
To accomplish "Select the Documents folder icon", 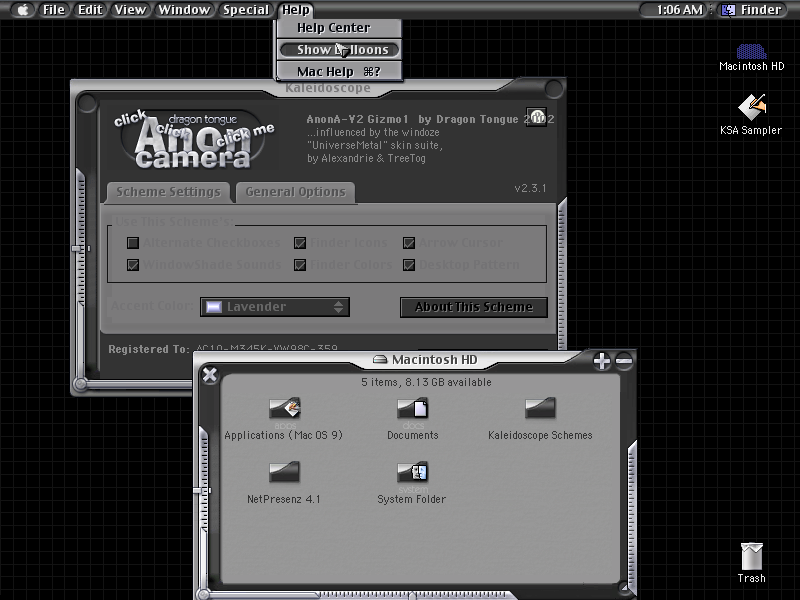I will click(412, 408).
